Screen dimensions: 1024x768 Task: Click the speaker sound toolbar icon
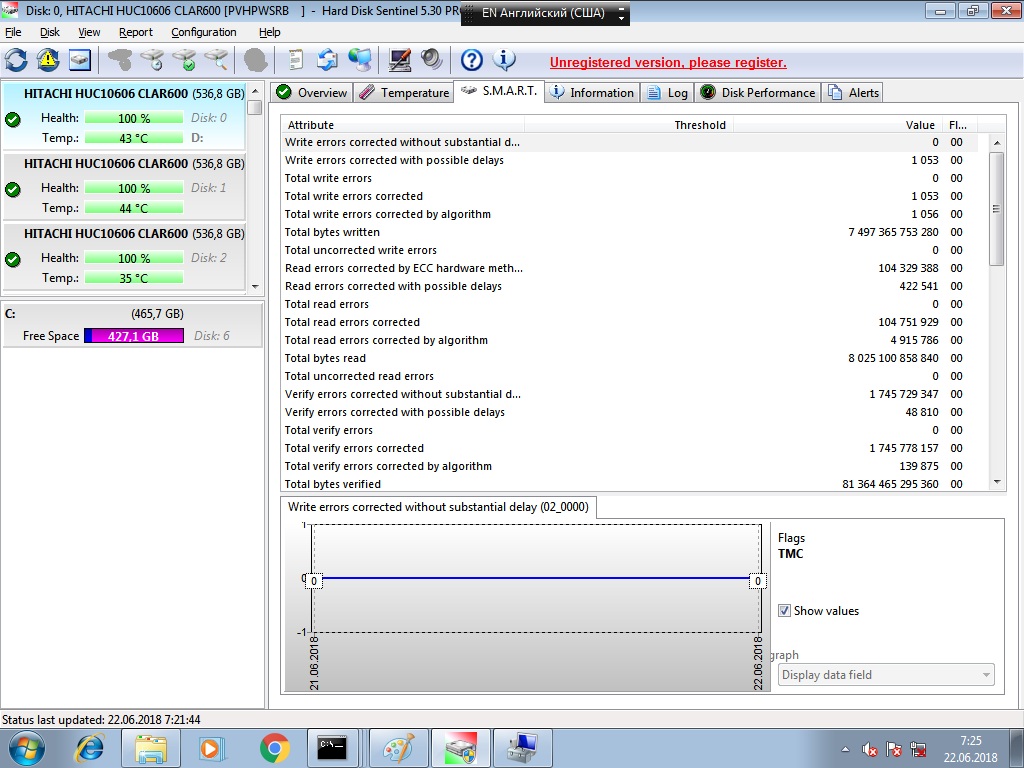tap(431, 61)
